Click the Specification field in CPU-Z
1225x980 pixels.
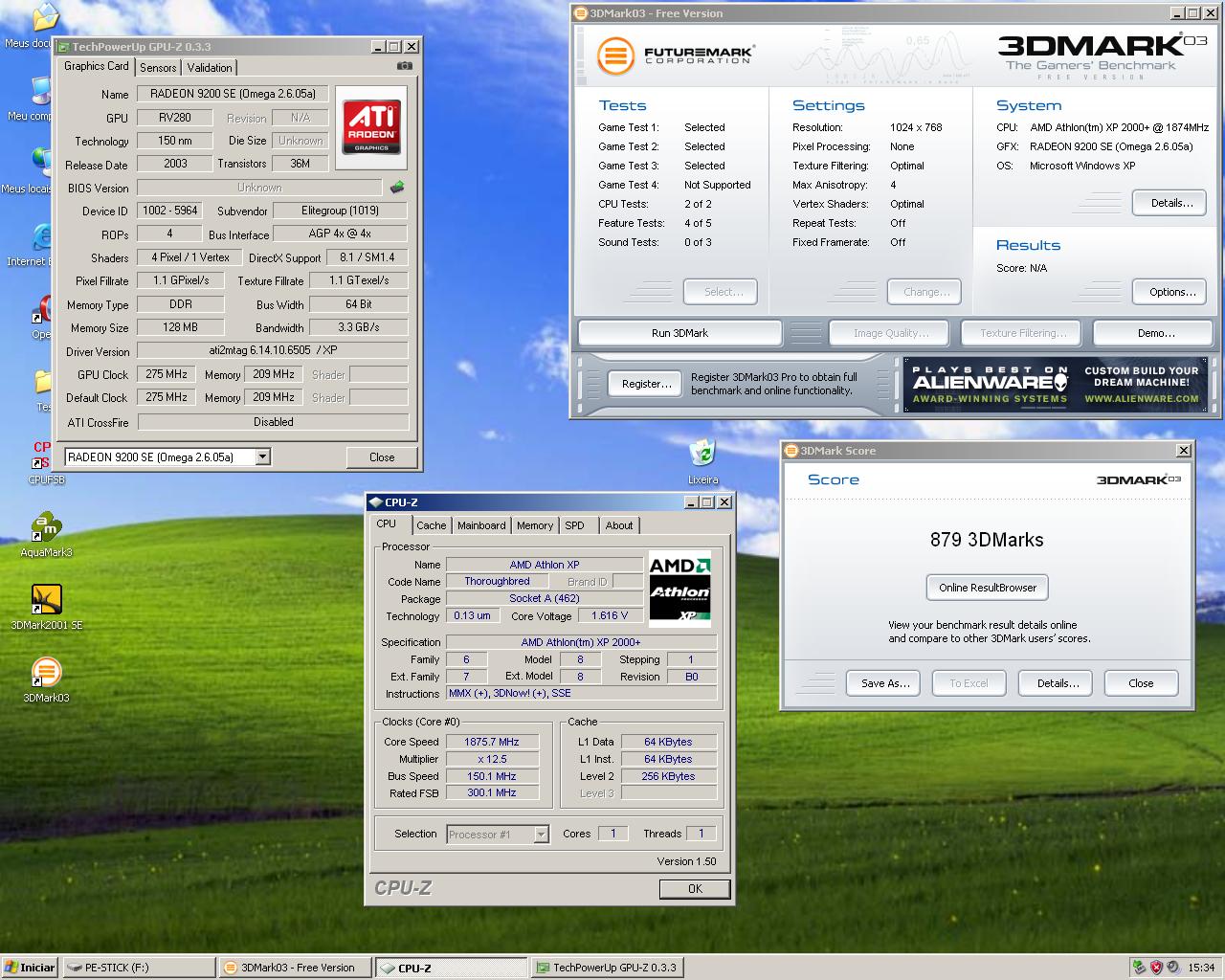(581, 642)
